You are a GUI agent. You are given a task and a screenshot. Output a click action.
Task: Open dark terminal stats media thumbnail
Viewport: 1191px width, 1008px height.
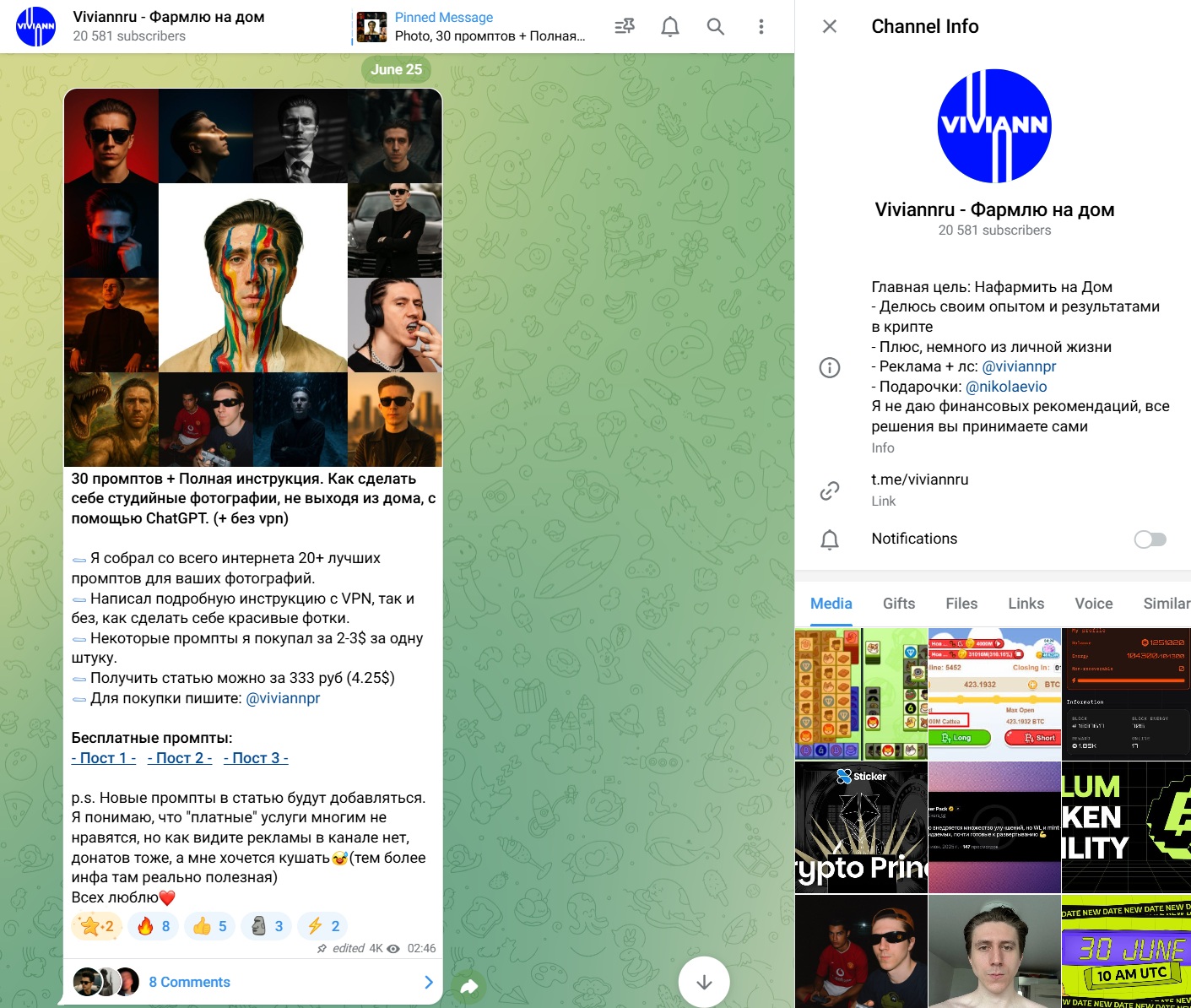pos(1126,694)
